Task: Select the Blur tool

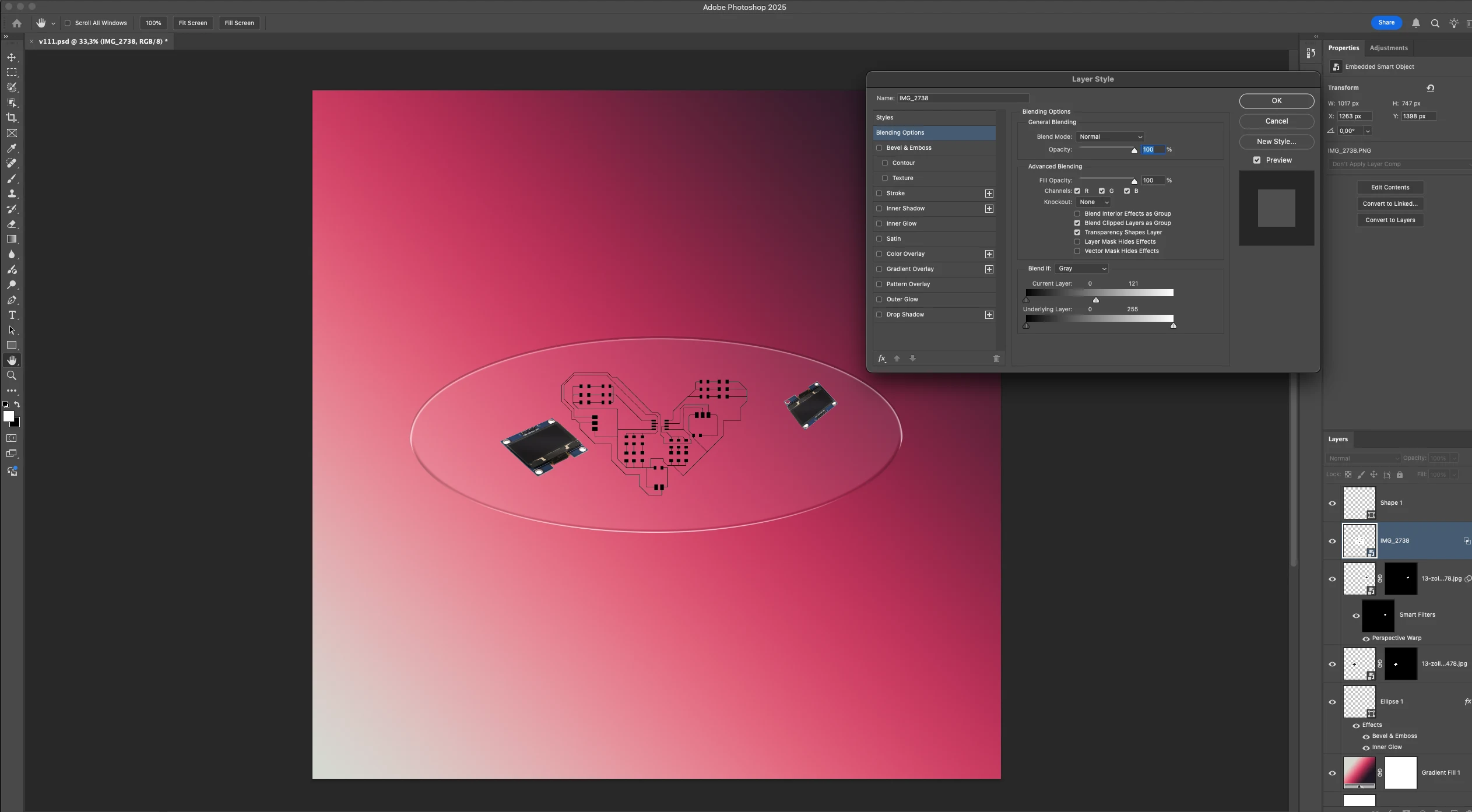Action: point(12,254)
